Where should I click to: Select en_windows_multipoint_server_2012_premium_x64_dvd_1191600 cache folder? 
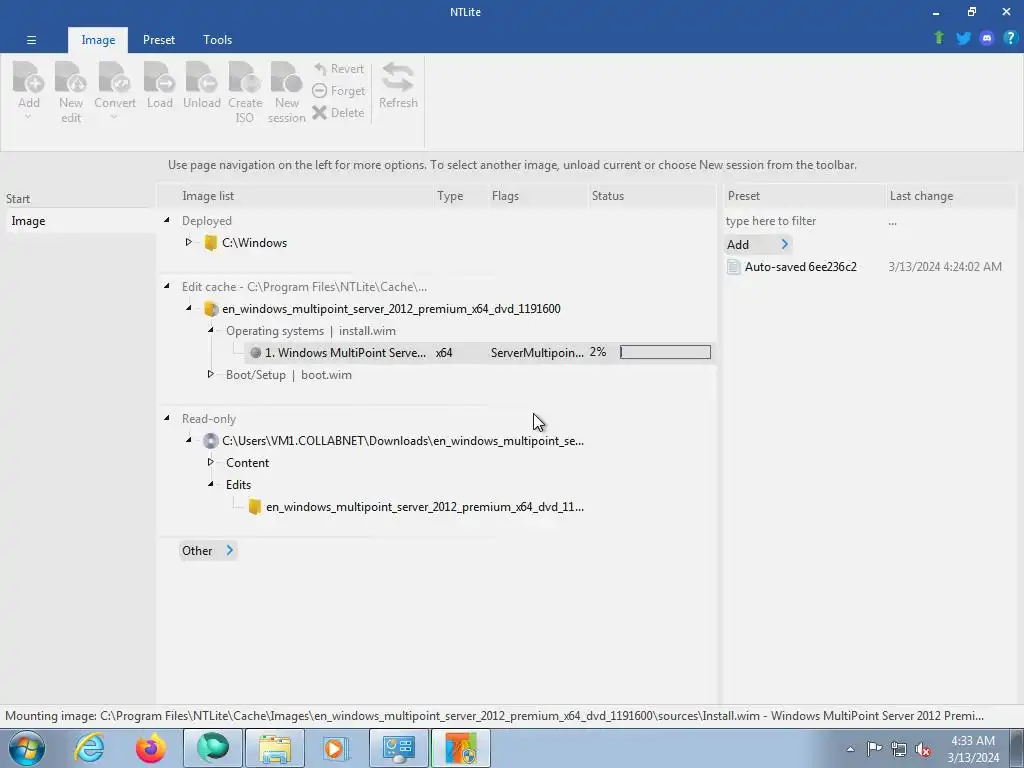(x=382, y=309)
